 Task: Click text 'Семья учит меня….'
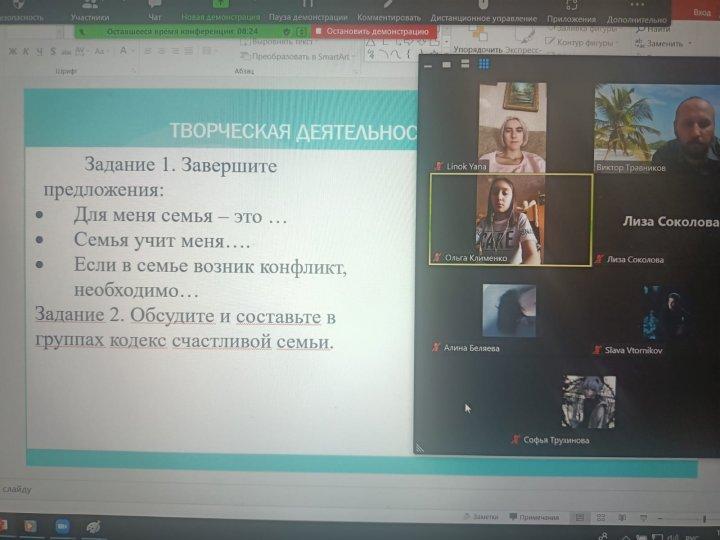(x=162, y=240)
